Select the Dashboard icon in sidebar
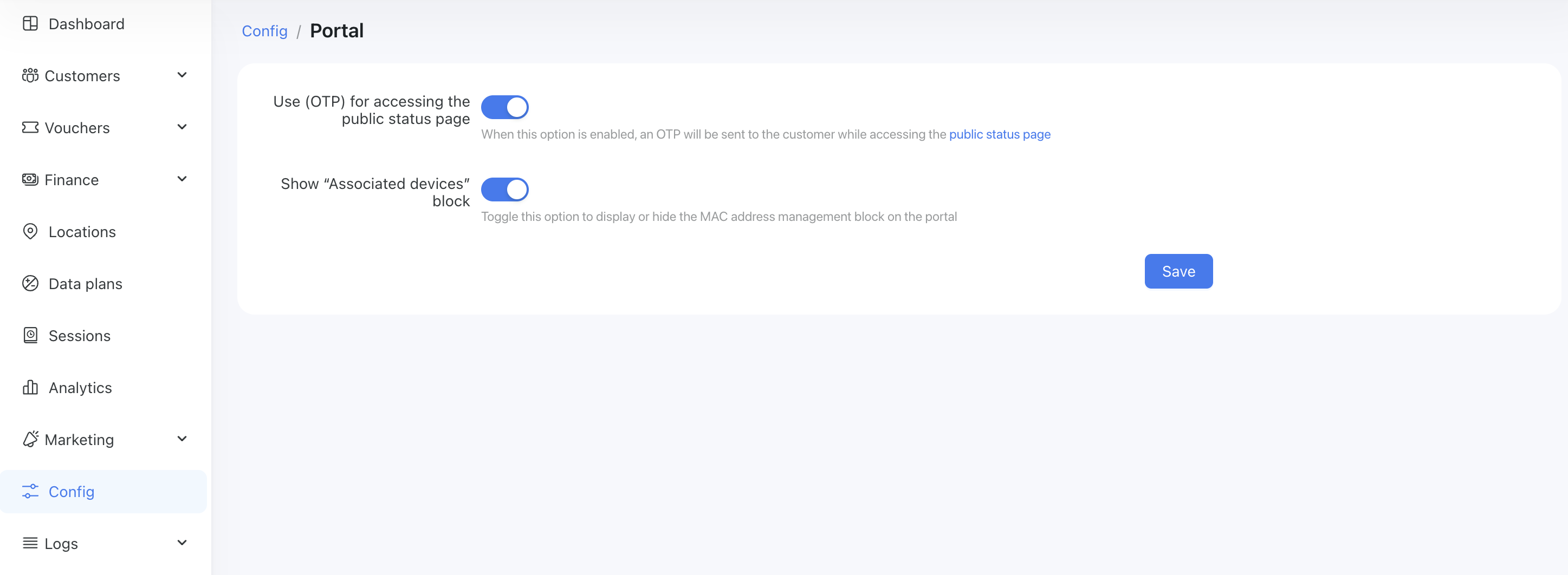1568x575 pixels. point(30,23)
